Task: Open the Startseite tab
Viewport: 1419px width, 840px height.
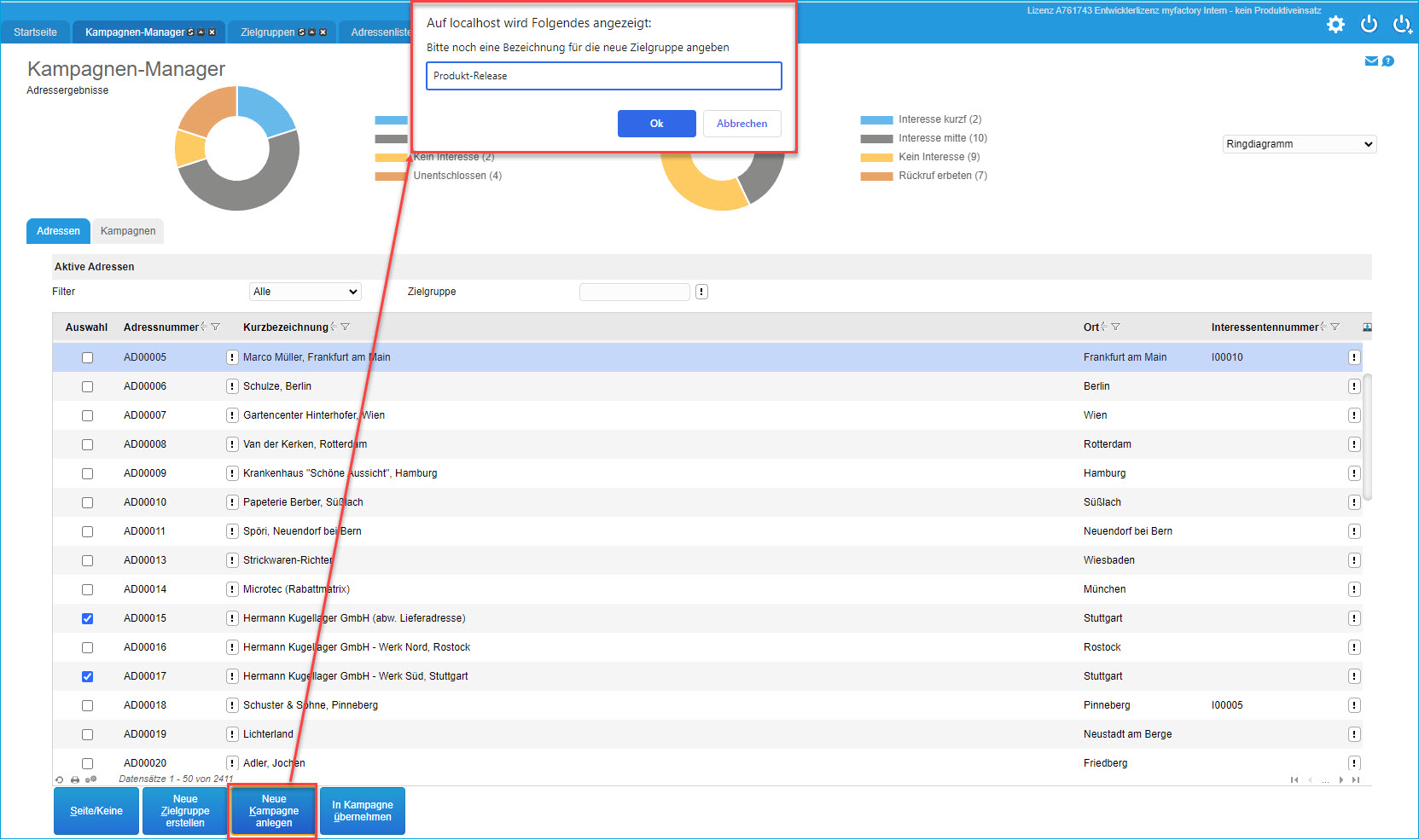Action: [36, 32]
